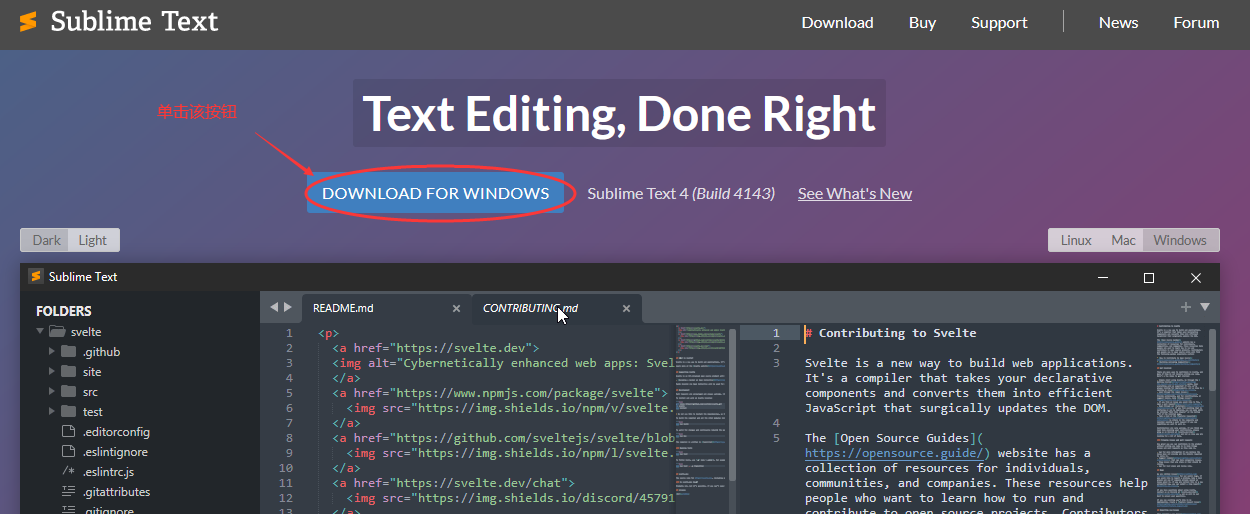The image size is (1250, 514).
Task: Open the Buy page in navigation
Action: pyautogui.click(x=922, y=23)
